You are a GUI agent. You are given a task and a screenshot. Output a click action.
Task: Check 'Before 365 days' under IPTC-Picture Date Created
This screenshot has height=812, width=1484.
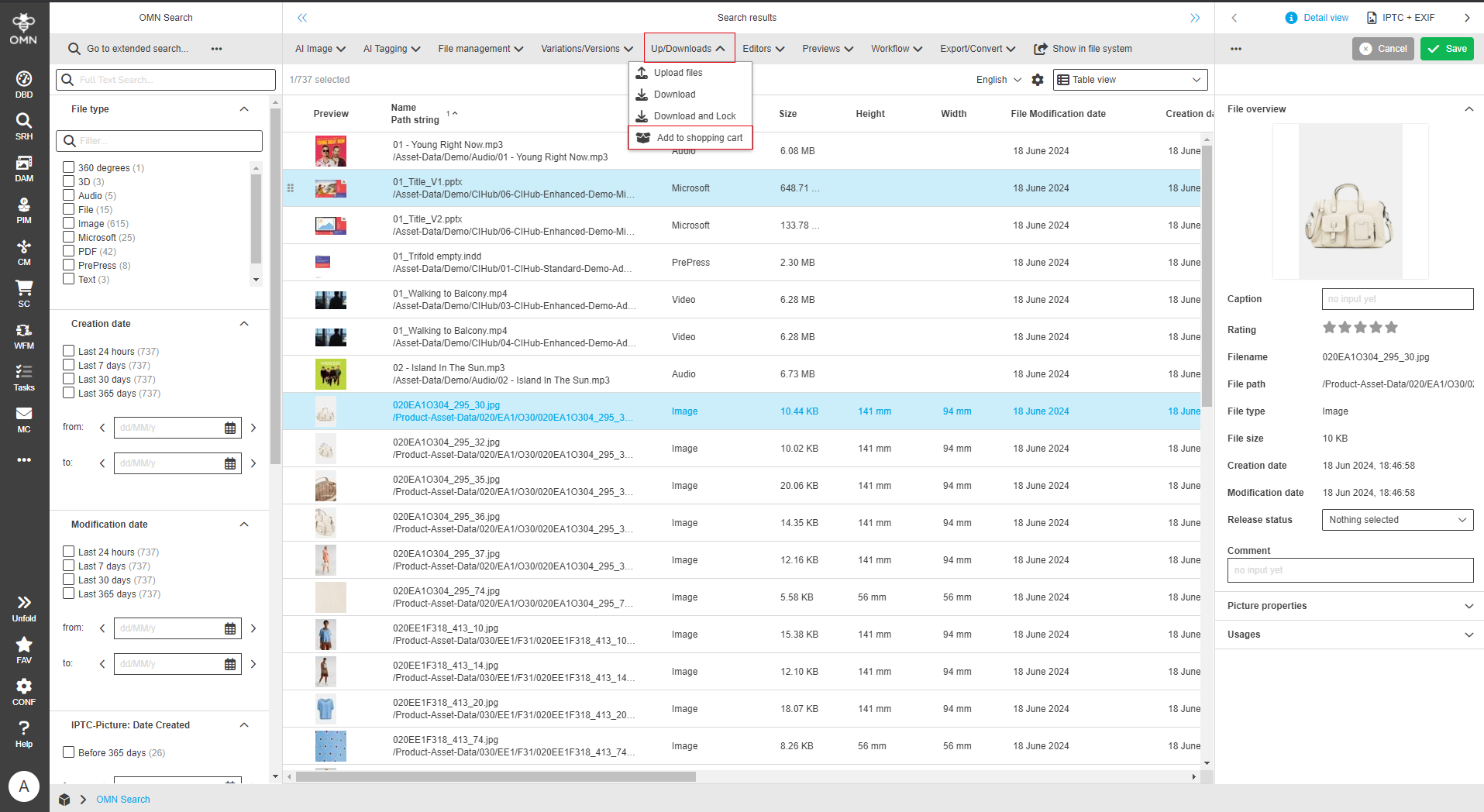click(x=68, y=752)
